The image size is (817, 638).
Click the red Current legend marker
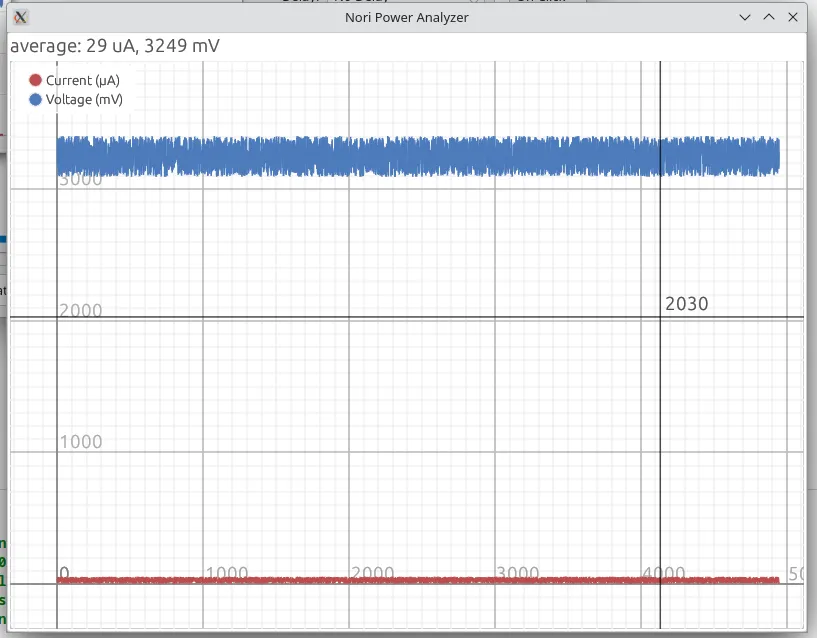click(x=36, y=80)
